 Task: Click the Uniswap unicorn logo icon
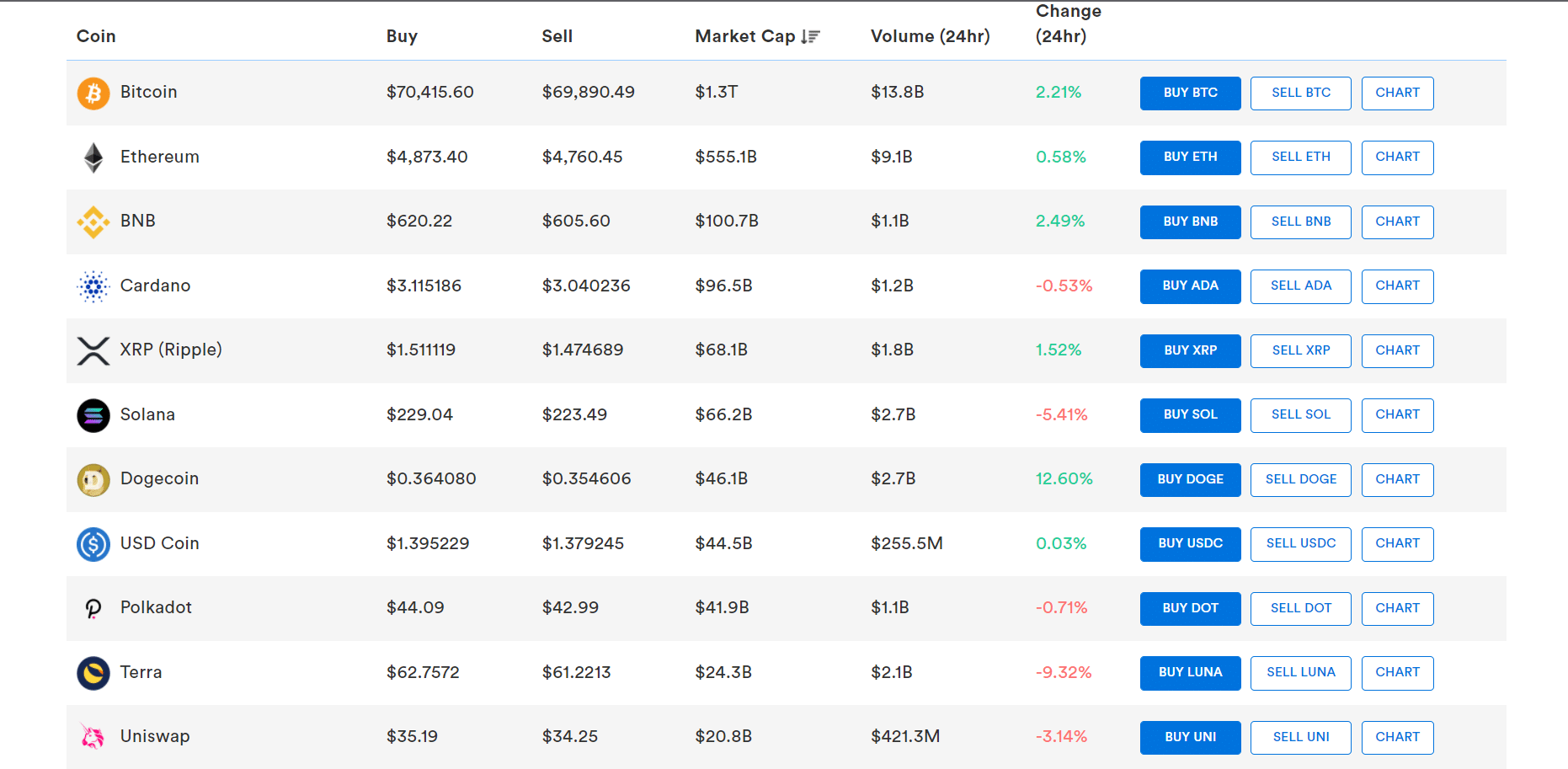93,736
